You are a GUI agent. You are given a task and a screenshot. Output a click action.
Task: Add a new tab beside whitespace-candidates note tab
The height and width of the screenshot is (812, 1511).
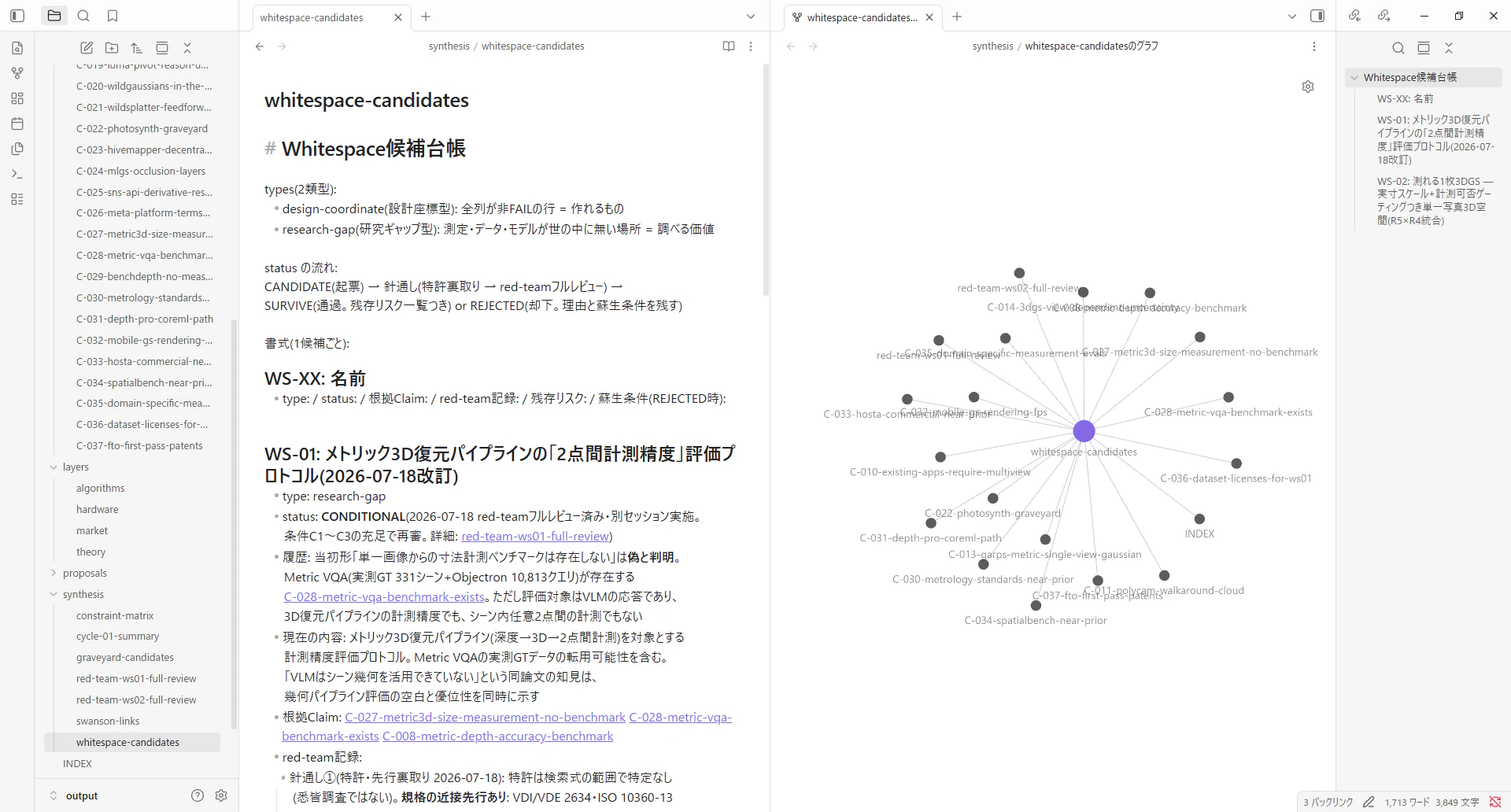pos(426,17)
